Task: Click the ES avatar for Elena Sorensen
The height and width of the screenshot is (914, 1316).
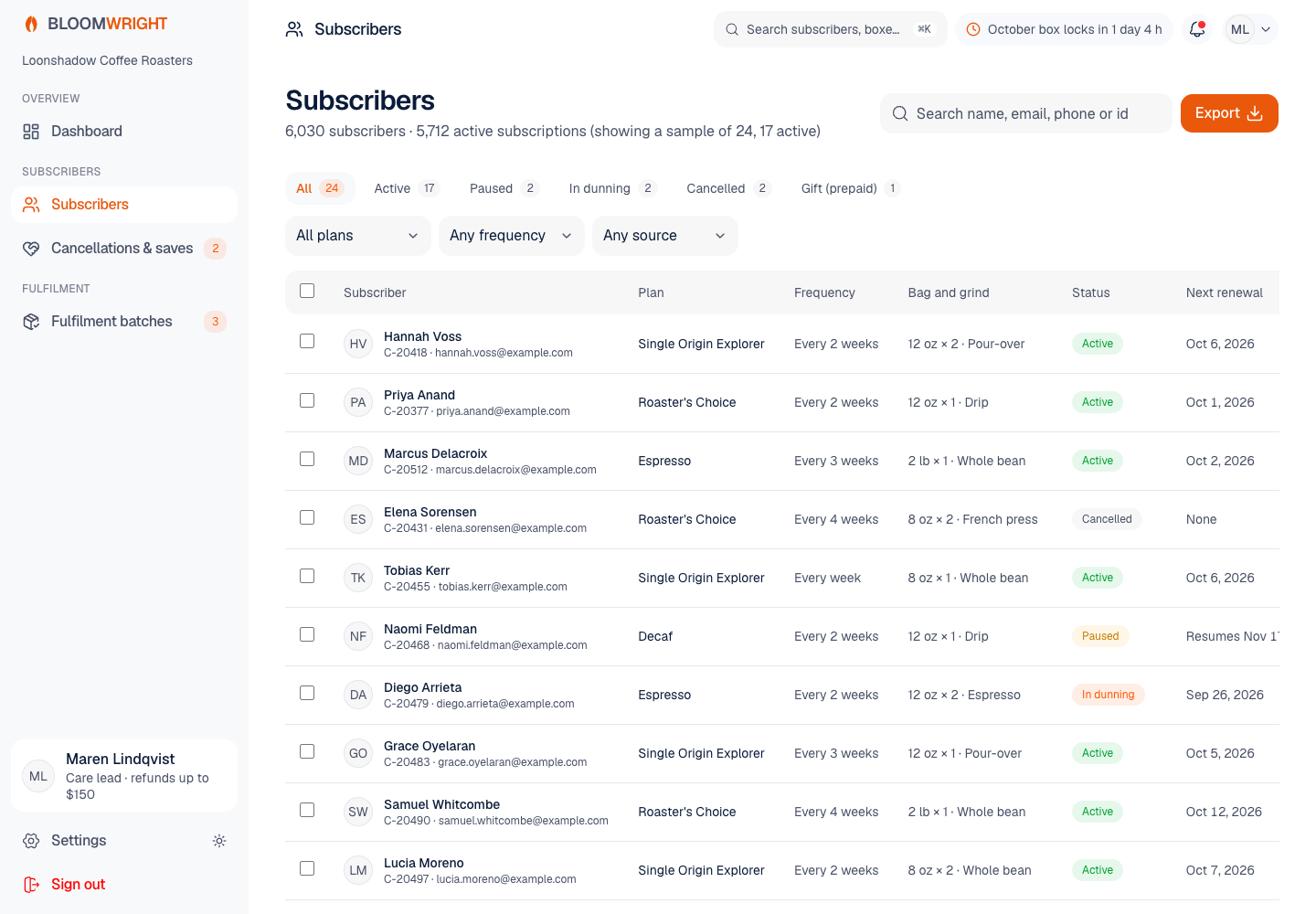Action: pyautogui.click(x=358, y=519)
